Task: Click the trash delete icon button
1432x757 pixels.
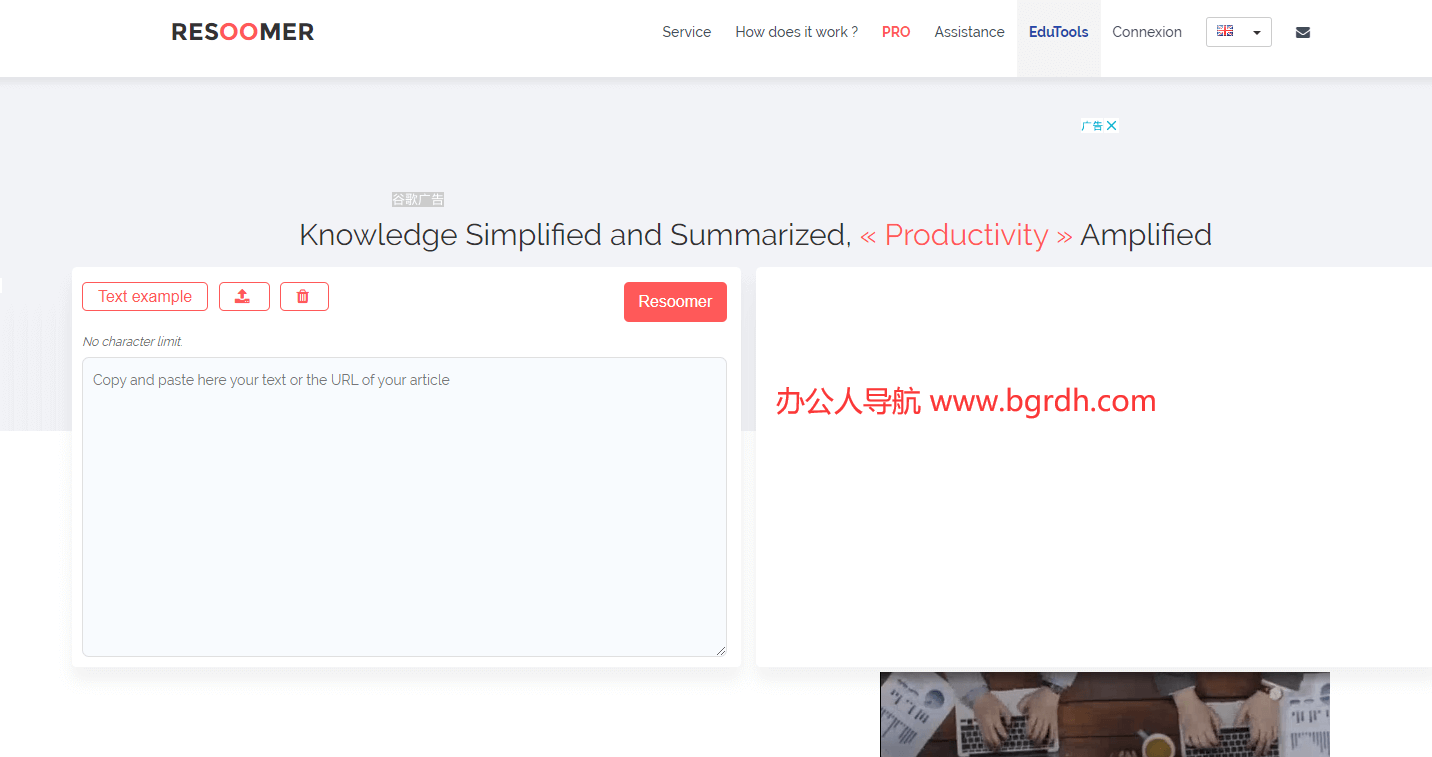Action: tap(304, 297)
